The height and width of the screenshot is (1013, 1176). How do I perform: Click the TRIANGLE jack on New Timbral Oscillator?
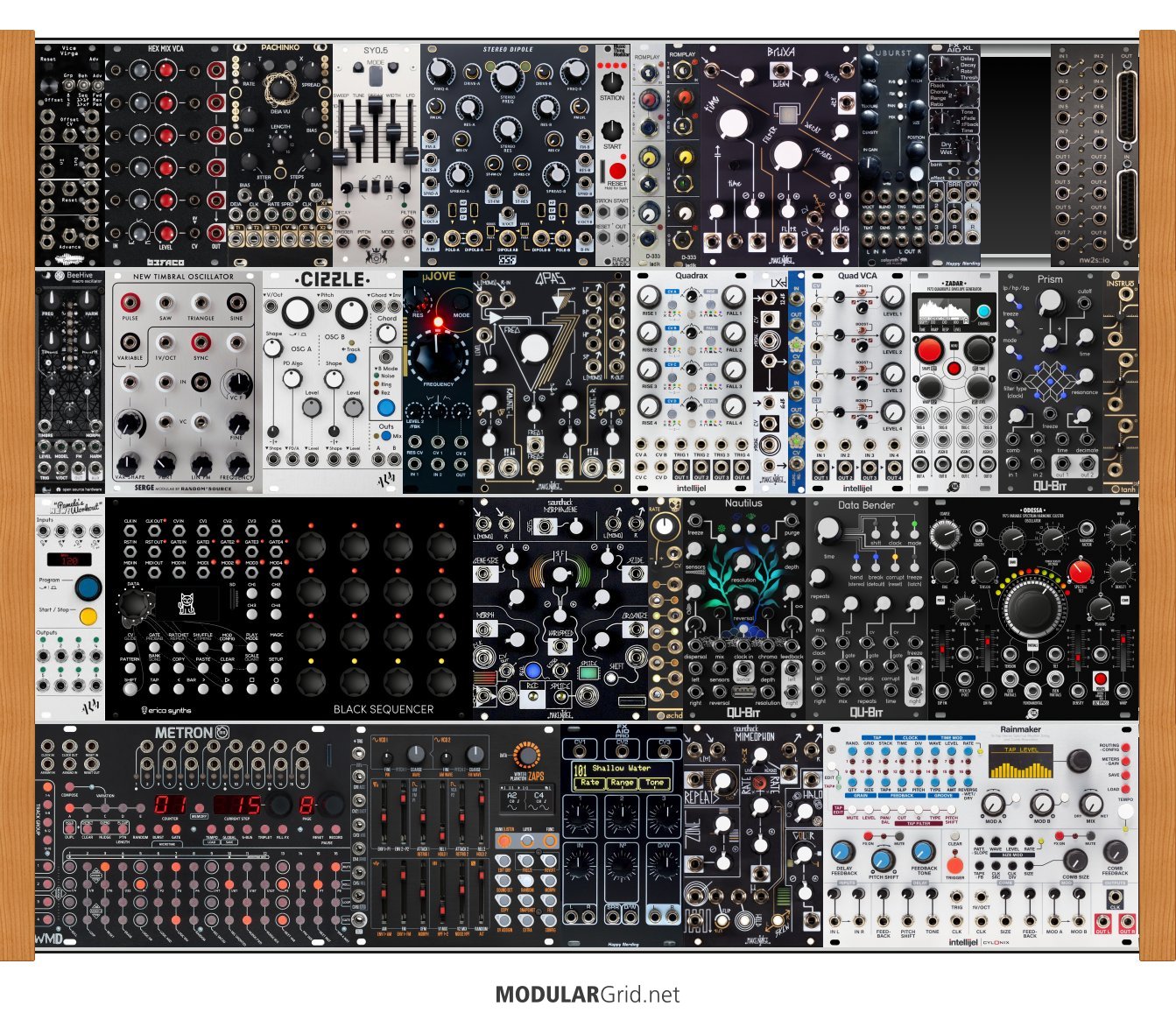click(201, 302)
